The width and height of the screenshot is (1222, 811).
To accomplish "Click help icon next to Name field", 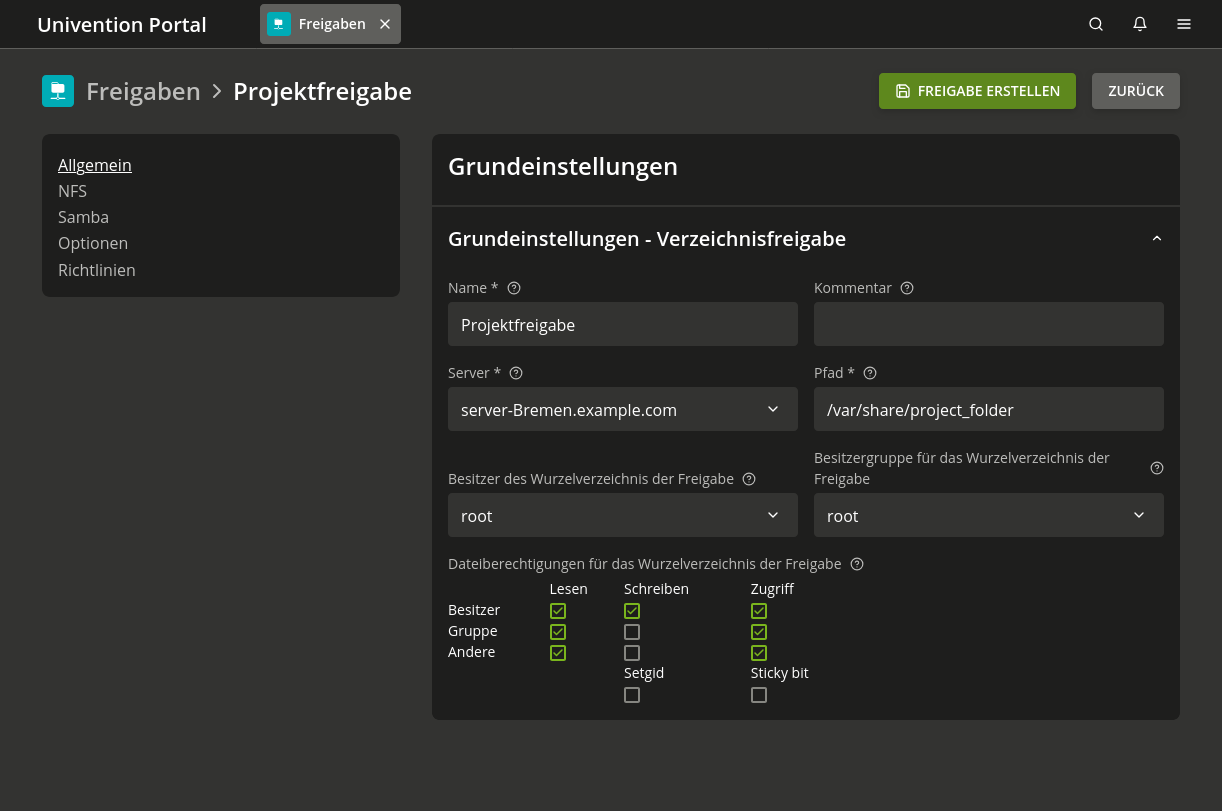I will point(514,288).
